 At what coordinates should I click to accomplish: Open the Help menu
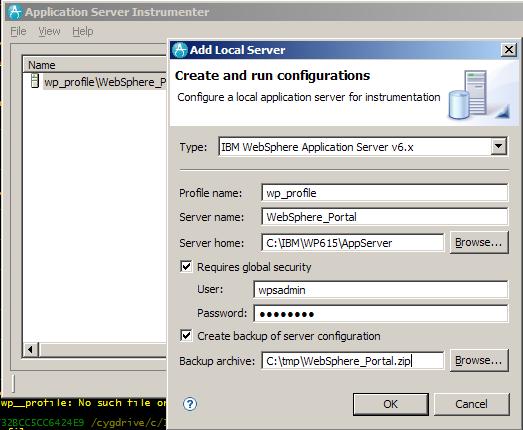[x=83, y=31]
